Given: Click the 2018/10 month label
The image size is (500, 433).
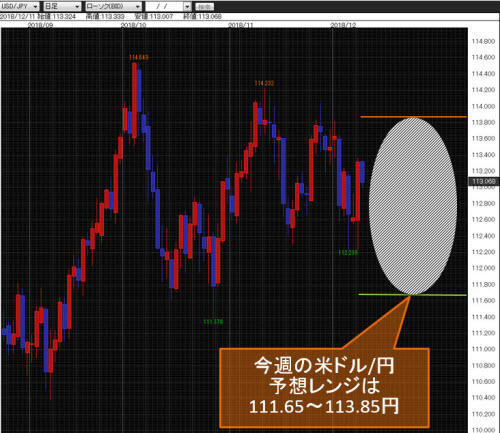Looking at the screenshot, I should 133,25.
